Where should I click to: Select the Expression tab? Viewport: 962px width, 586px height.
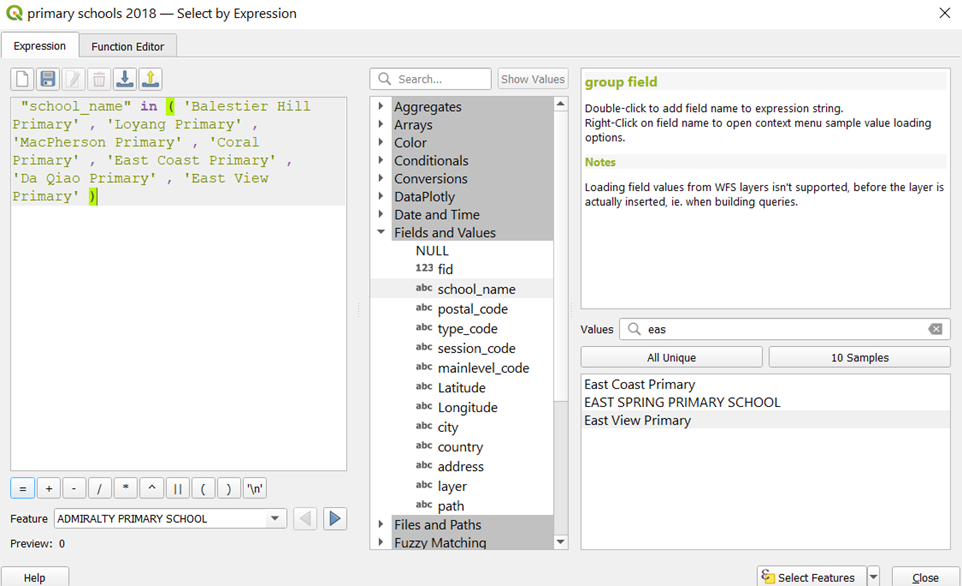click(40, 46)
